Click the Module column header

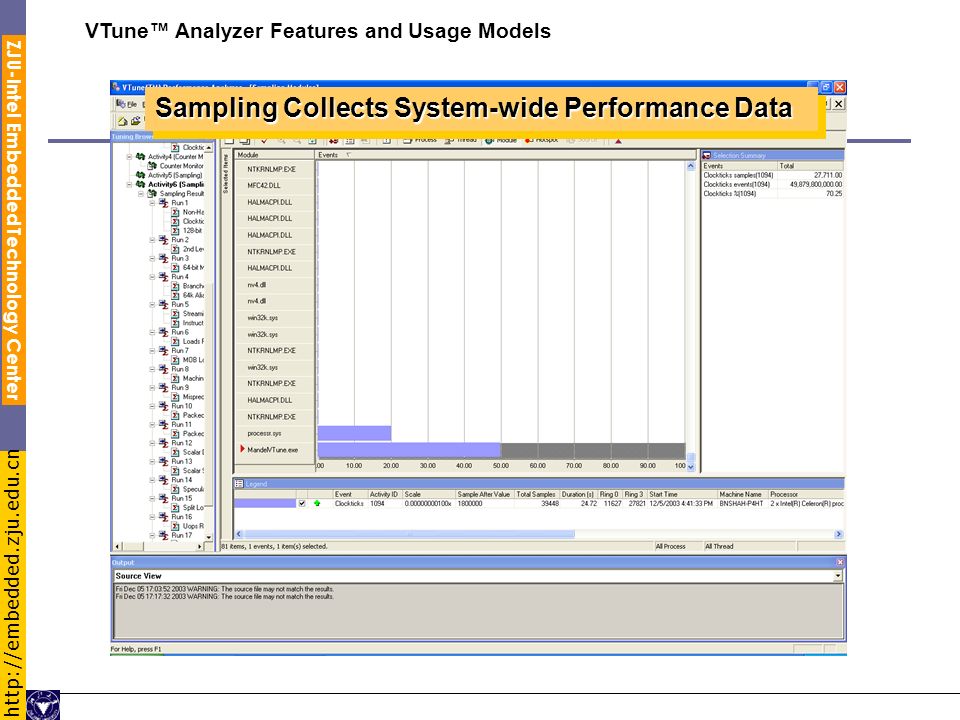coord(274,155)
